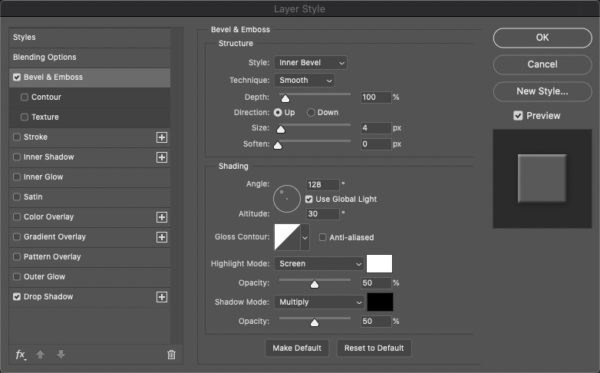Toggle the Use Global Light checkbox

point(309,199)
